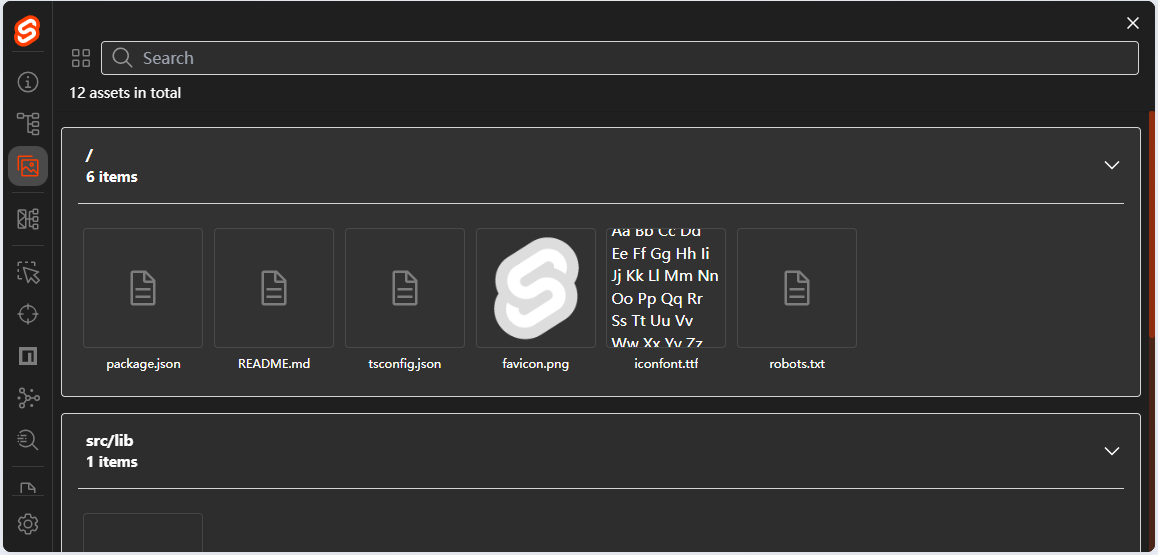Select the Assets tab in the sidebar

[28, 166]
